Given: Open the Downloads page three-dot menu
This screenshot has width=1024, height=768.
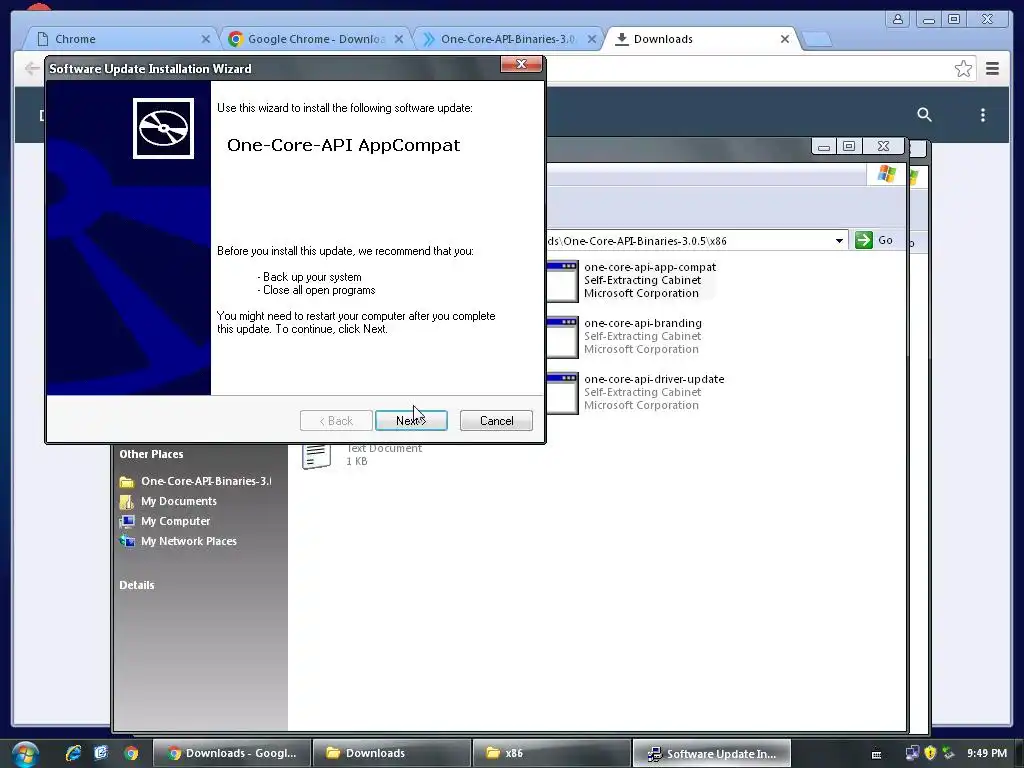Looking at the screenshot, I should [x=983, y=115].
